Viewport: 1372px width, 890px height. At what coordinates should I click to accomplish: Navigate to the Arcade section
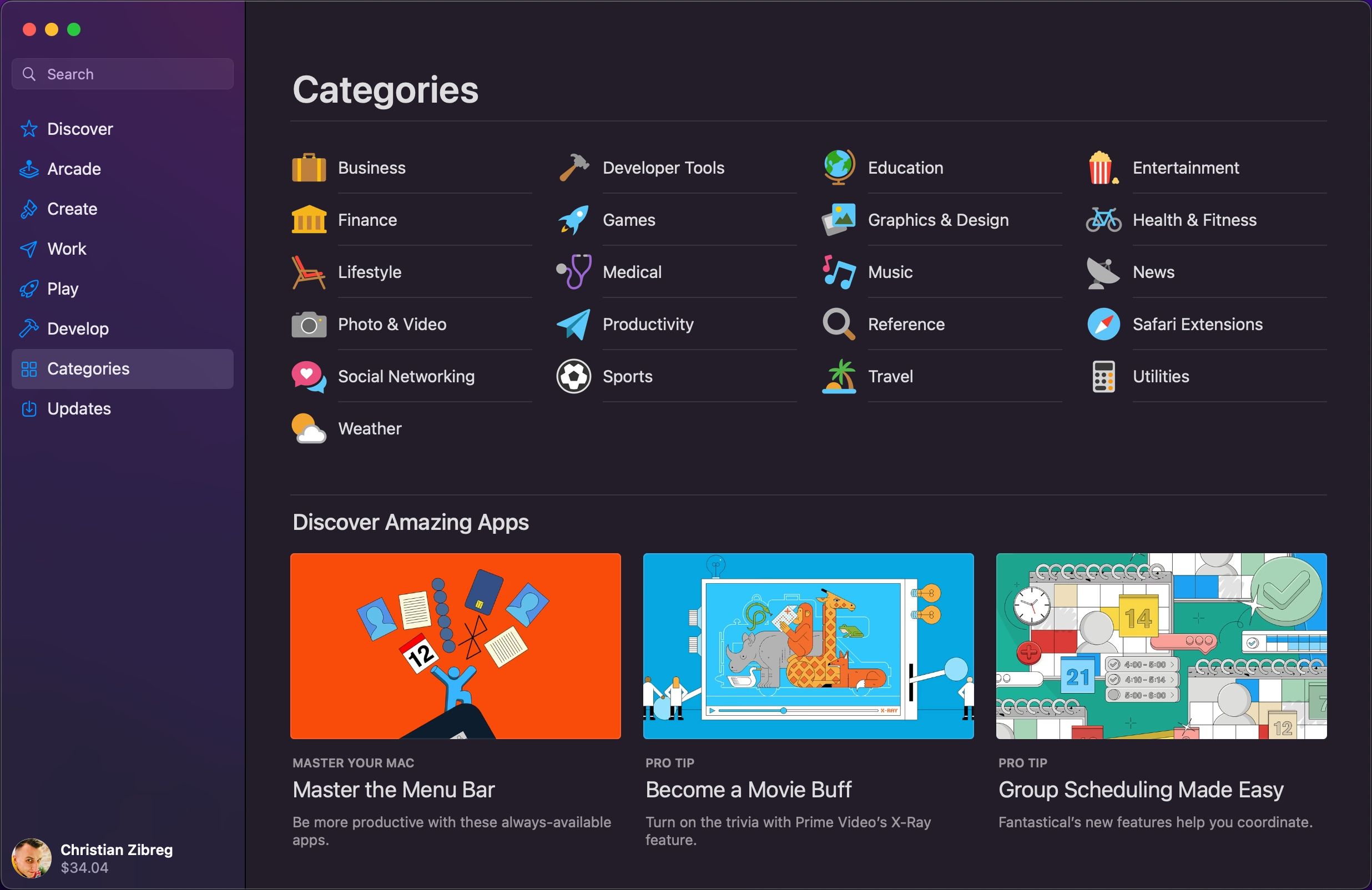(x=74, y=168)
